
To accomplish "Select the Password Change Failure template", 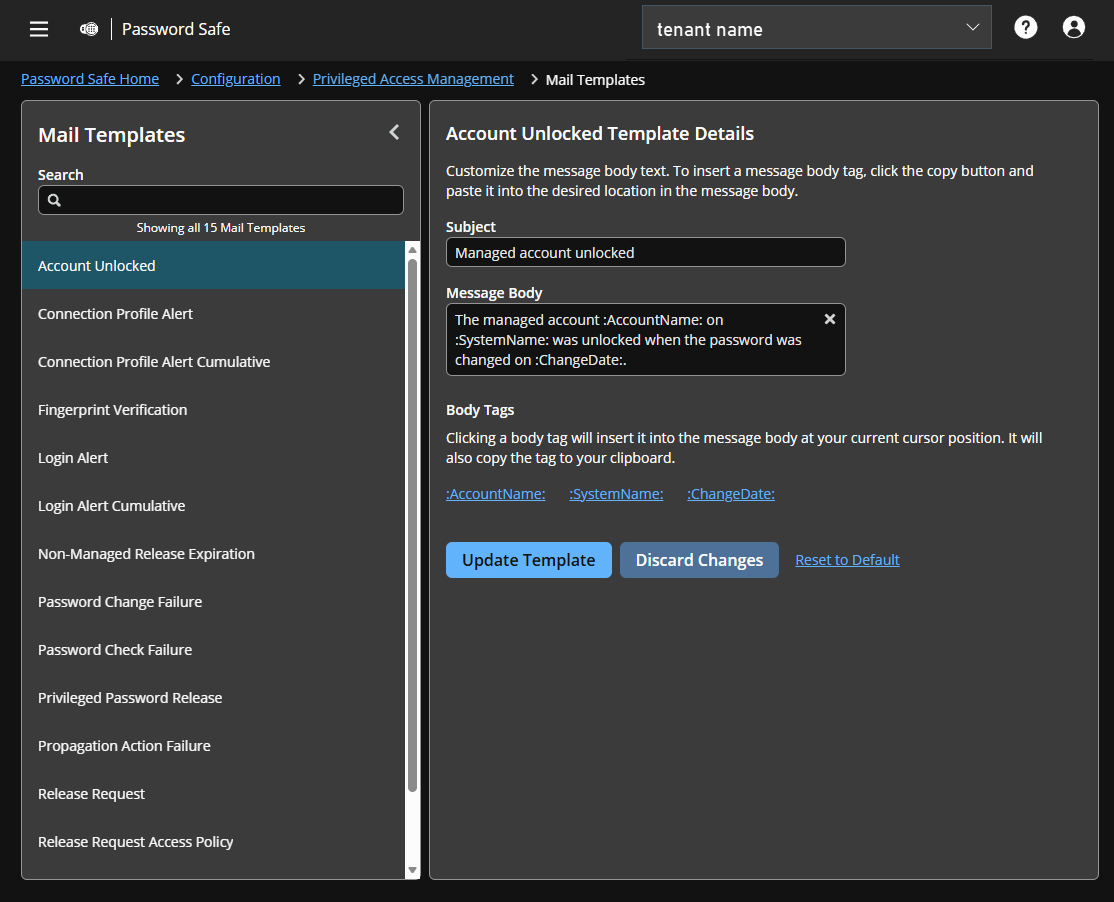I will tap(120, 601).
